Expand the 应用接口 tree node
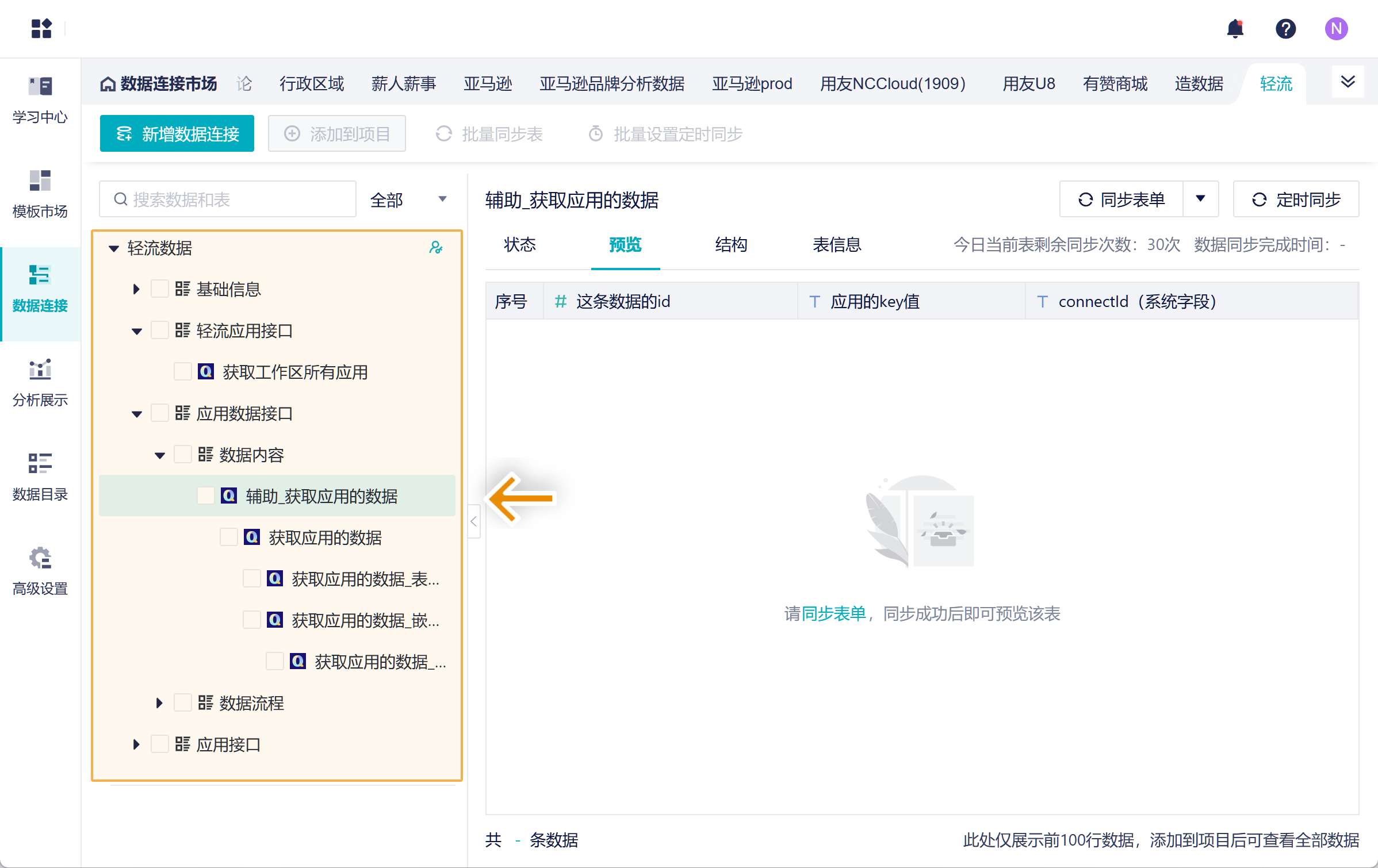Viewport: 1378px width, 868px height. 136,744
